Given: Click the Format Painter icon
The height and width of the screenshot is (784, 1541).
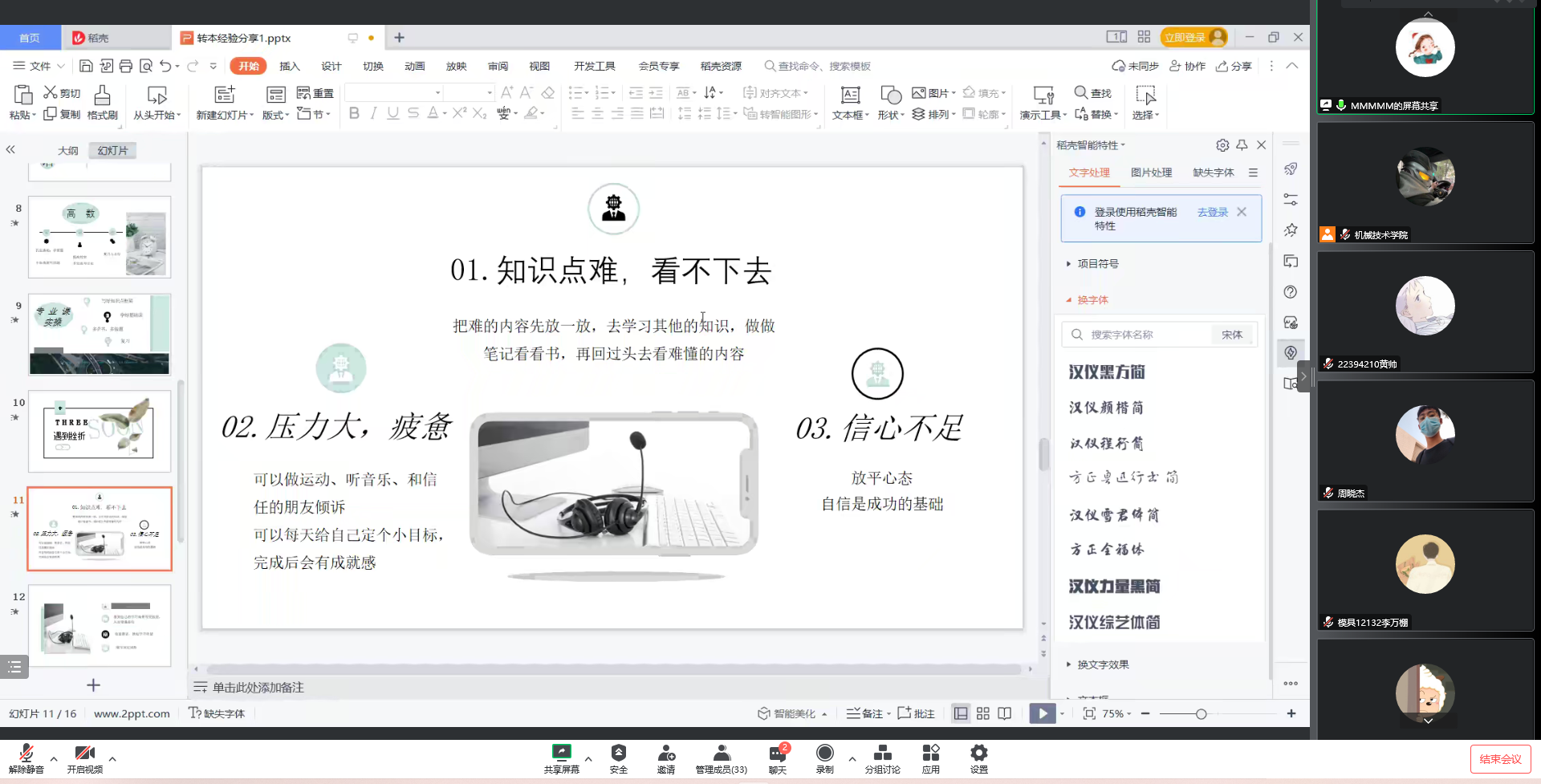Looking at the screenshot, I should click(x=102, y=95).
